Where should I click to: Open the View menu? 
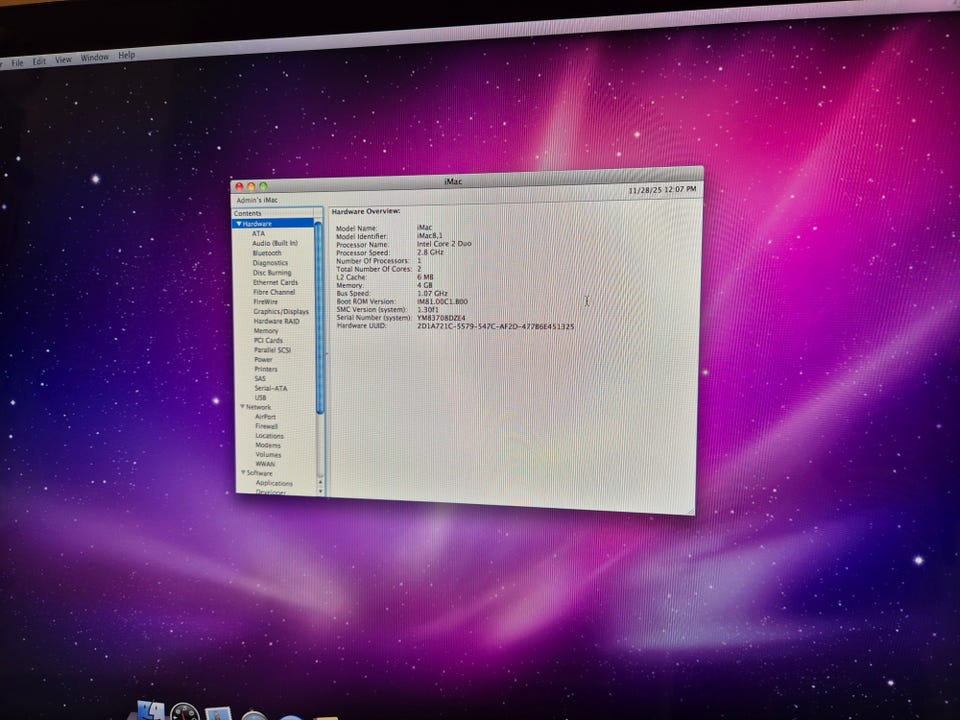[x=64, y=59]
